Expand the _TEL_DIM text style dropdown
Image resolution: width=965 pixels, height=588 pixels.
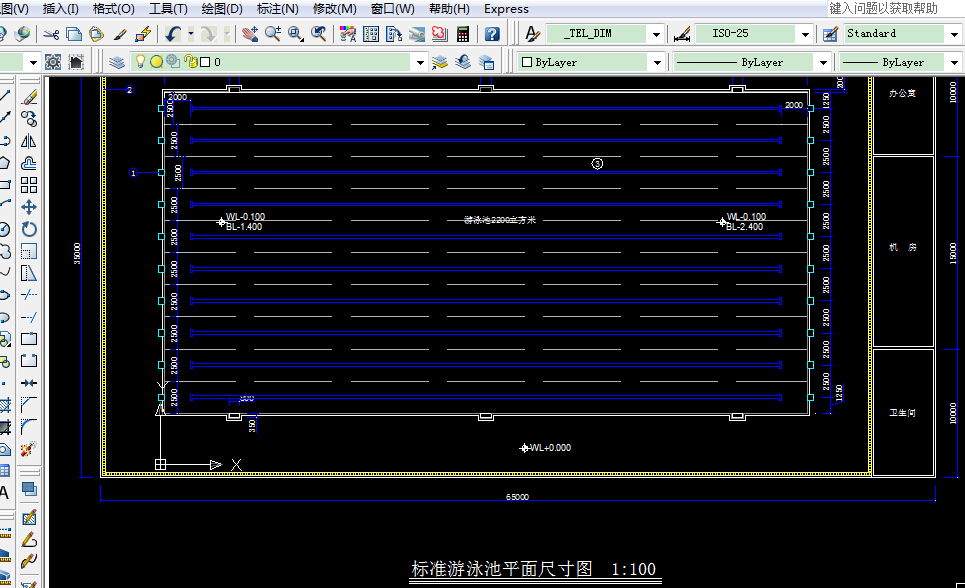pyautogui.click(x=655, y=34)
